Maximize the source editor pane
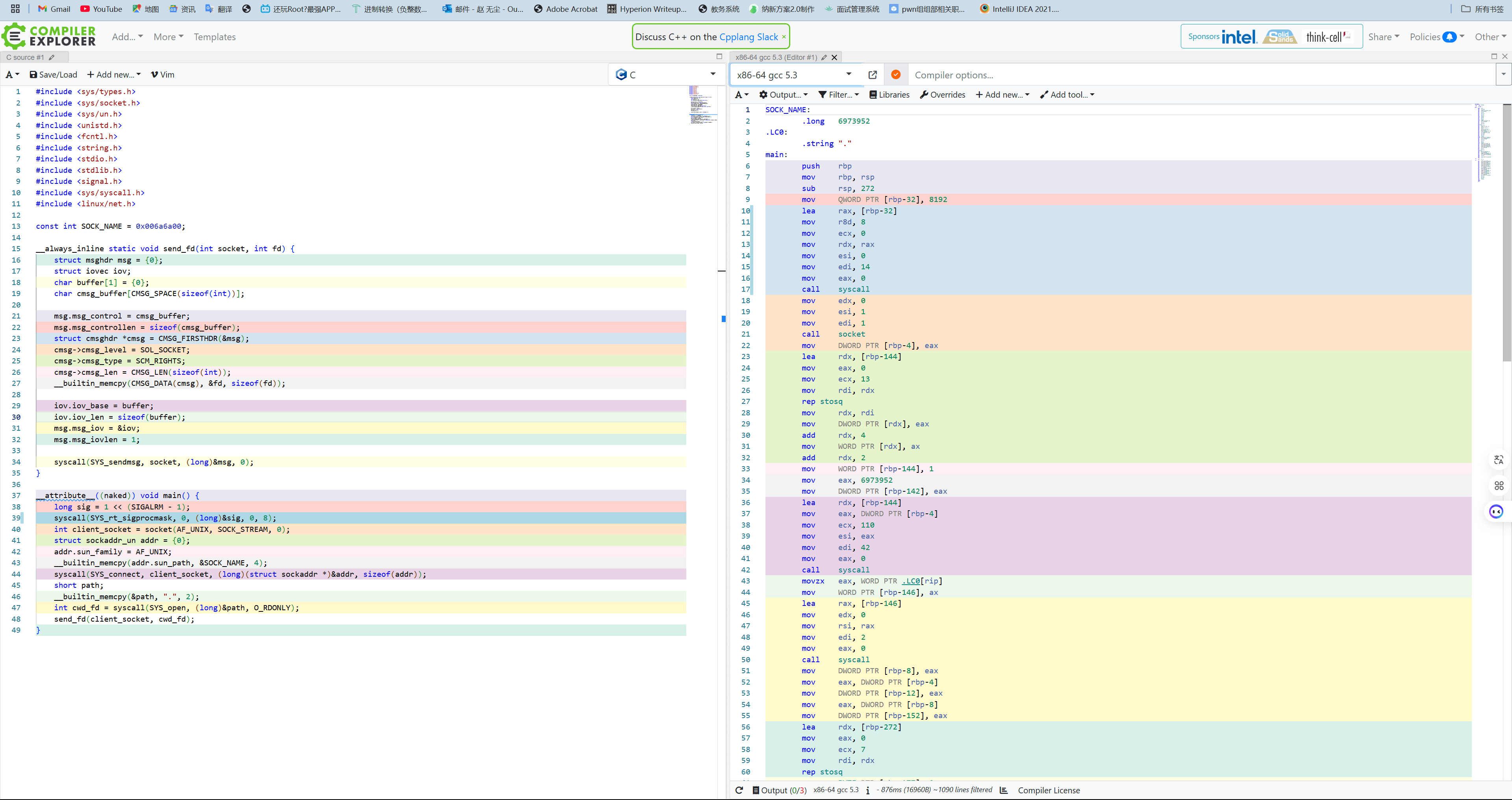 [x=719, y=56]
